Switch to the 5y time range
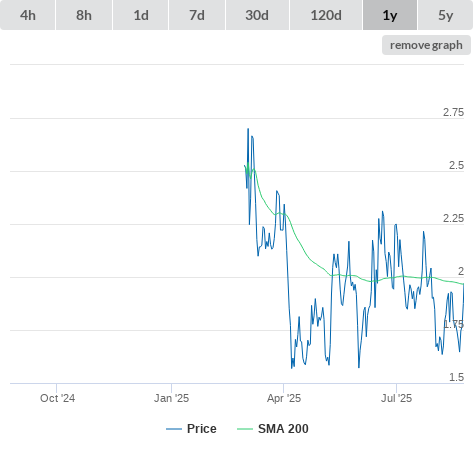This screenshot has width=474, height=455. (446, 15)
